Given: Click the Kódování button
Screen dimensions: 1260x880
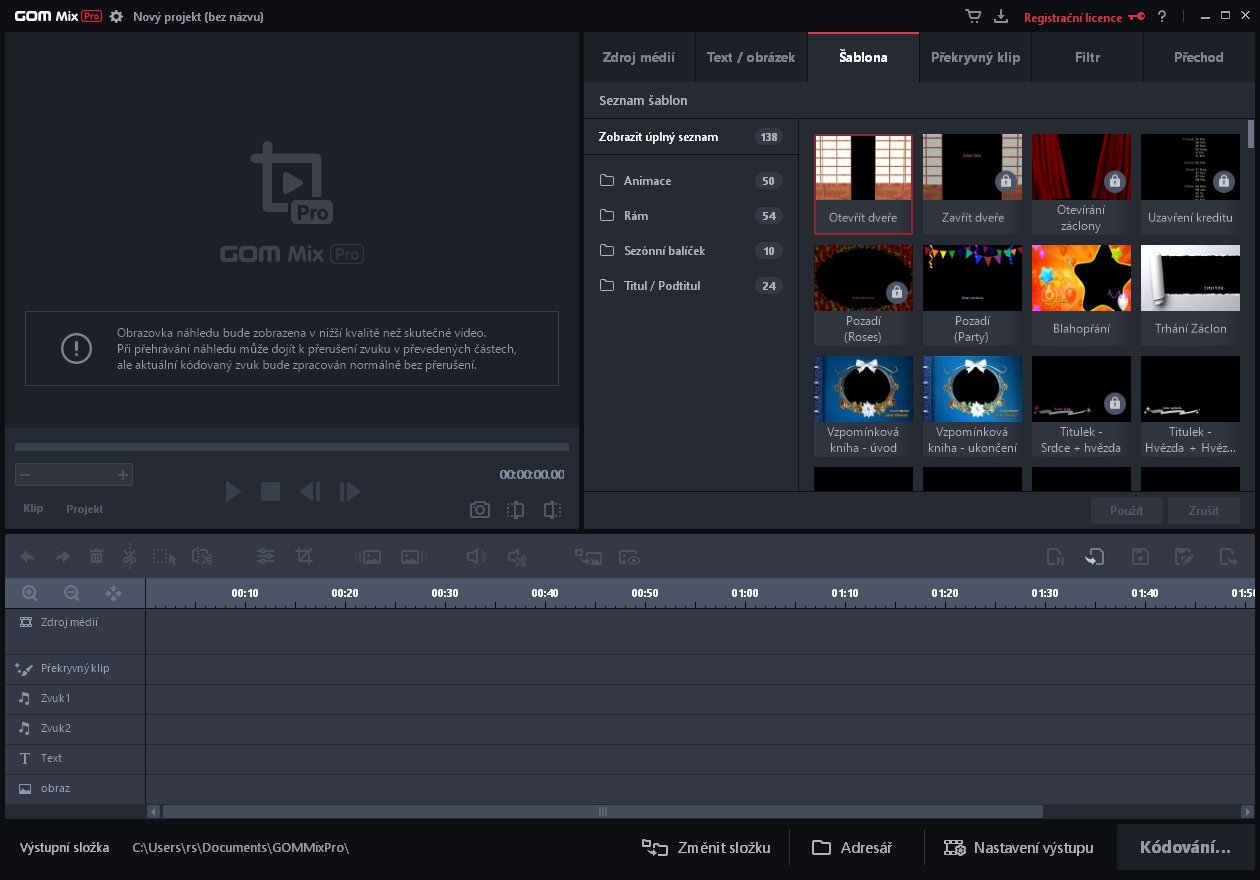Looking at the screenshot, I should pyautogui.click(x=1185, y=848).
